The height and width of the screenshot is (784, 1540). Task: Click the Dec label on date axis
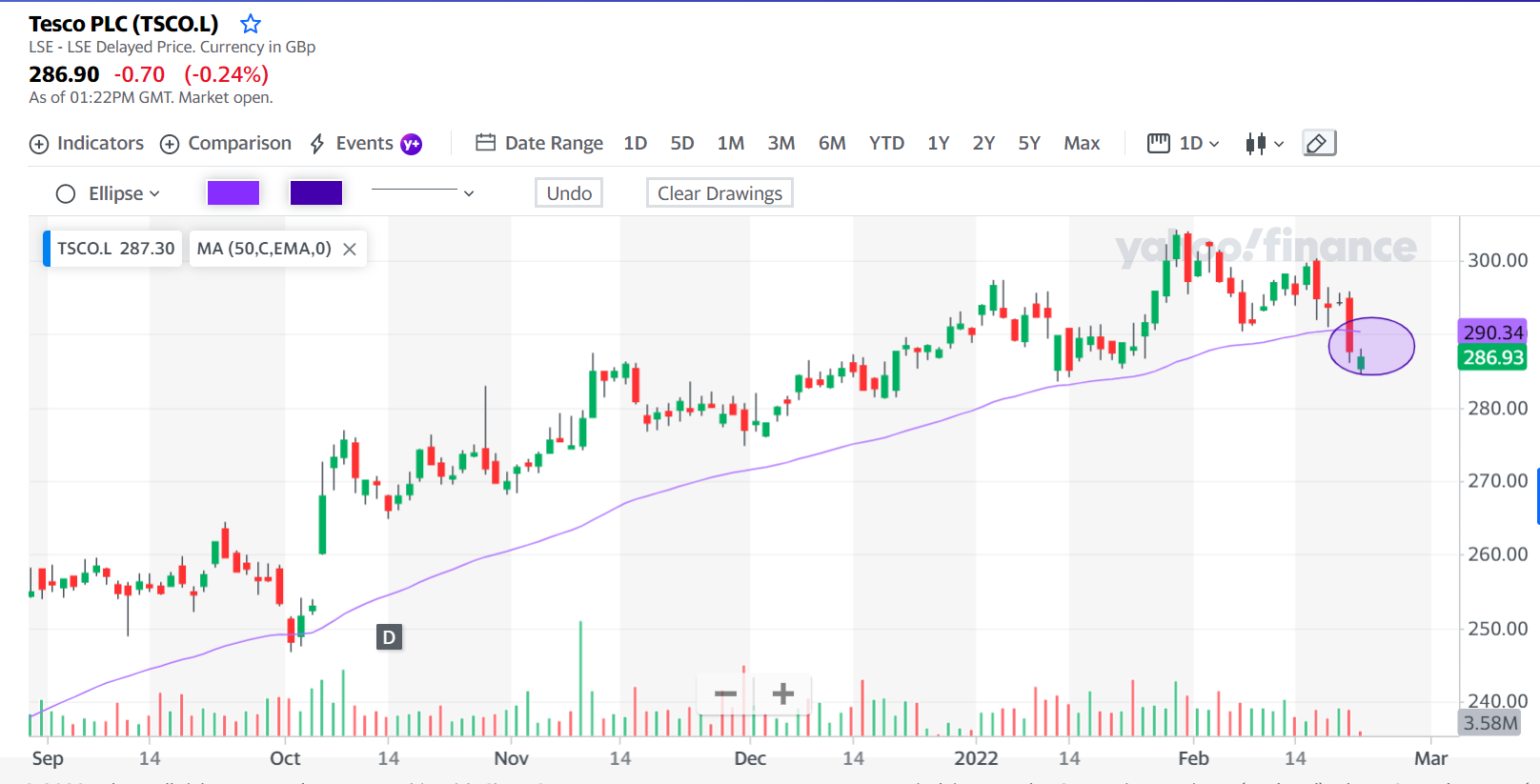[x=750, y=758]
